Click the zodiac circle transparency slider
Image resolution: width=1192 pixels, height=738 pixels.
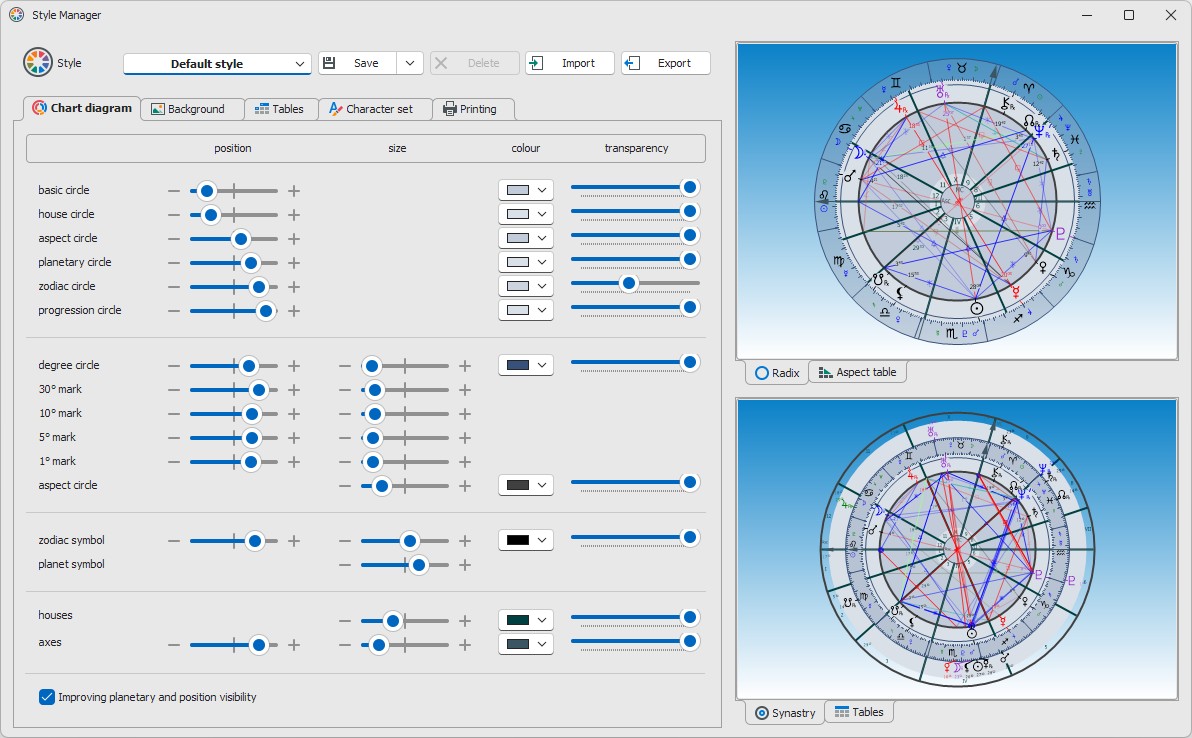(x=635, y=283)
